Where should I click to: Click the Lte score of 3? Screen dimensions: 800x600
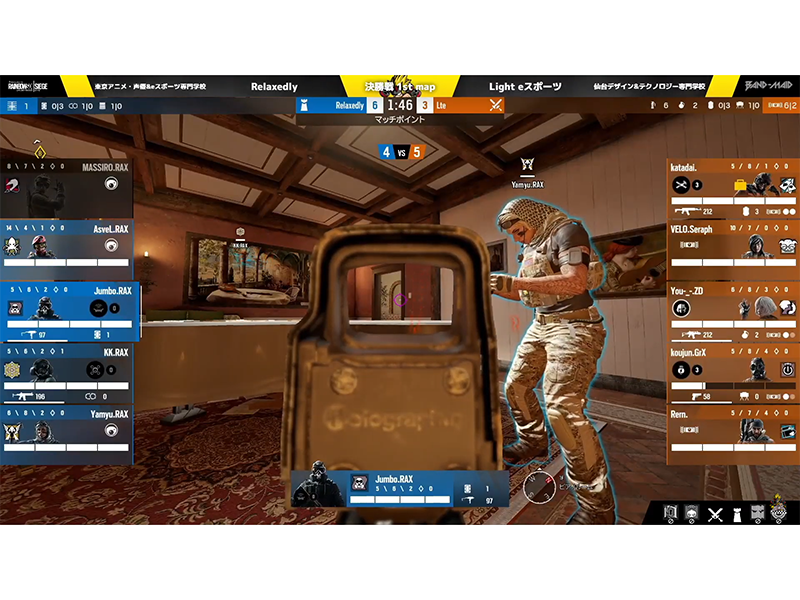pyautogui.click(x=424, y=106)
